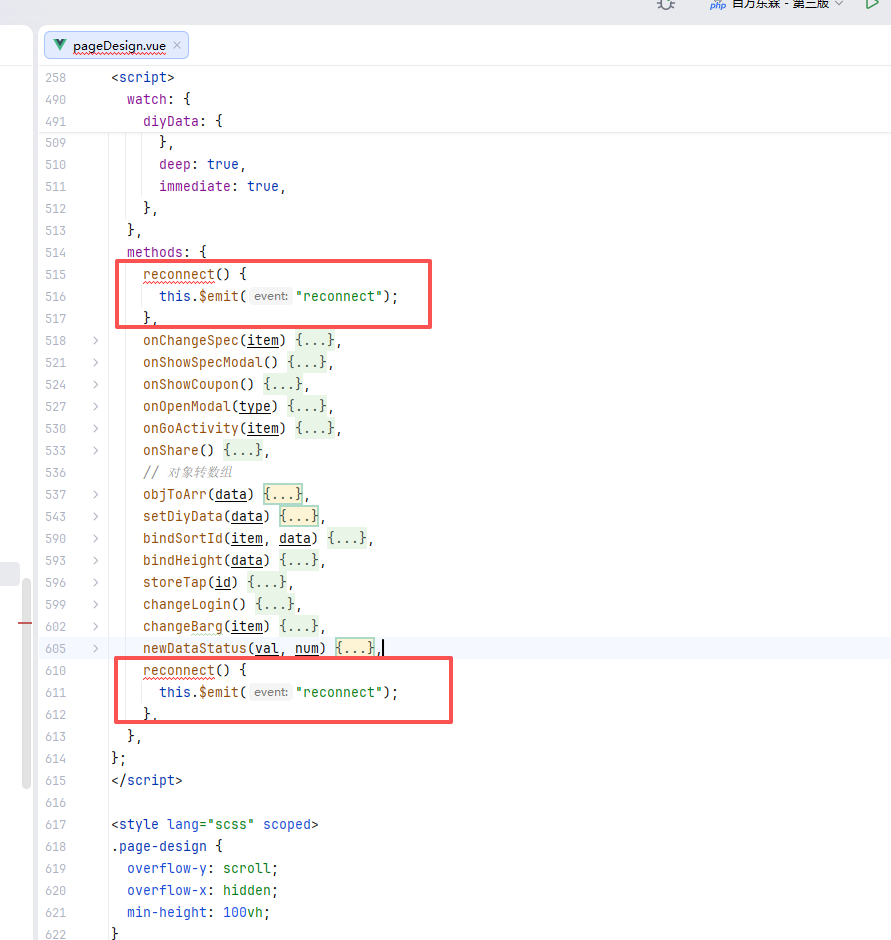Expand the folded onShowSpecModal() method
Viewport: 891px width, 940px height.
[x=95, y=363]
